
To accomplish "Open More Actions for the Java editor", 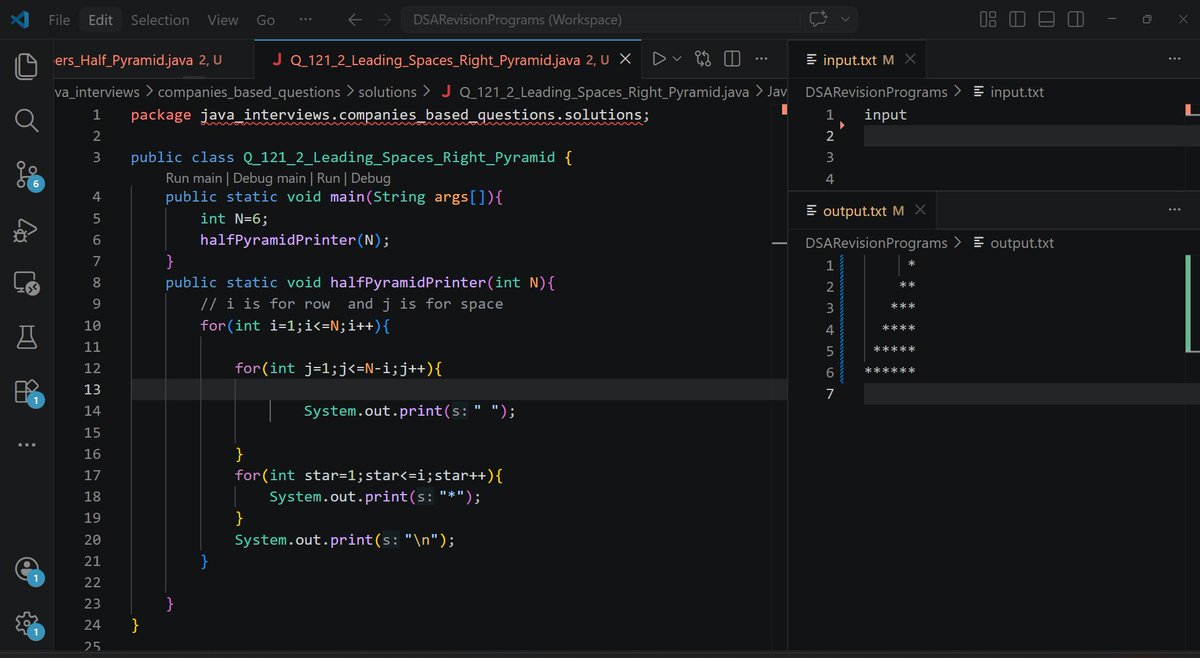I will (x=761, y=59).
